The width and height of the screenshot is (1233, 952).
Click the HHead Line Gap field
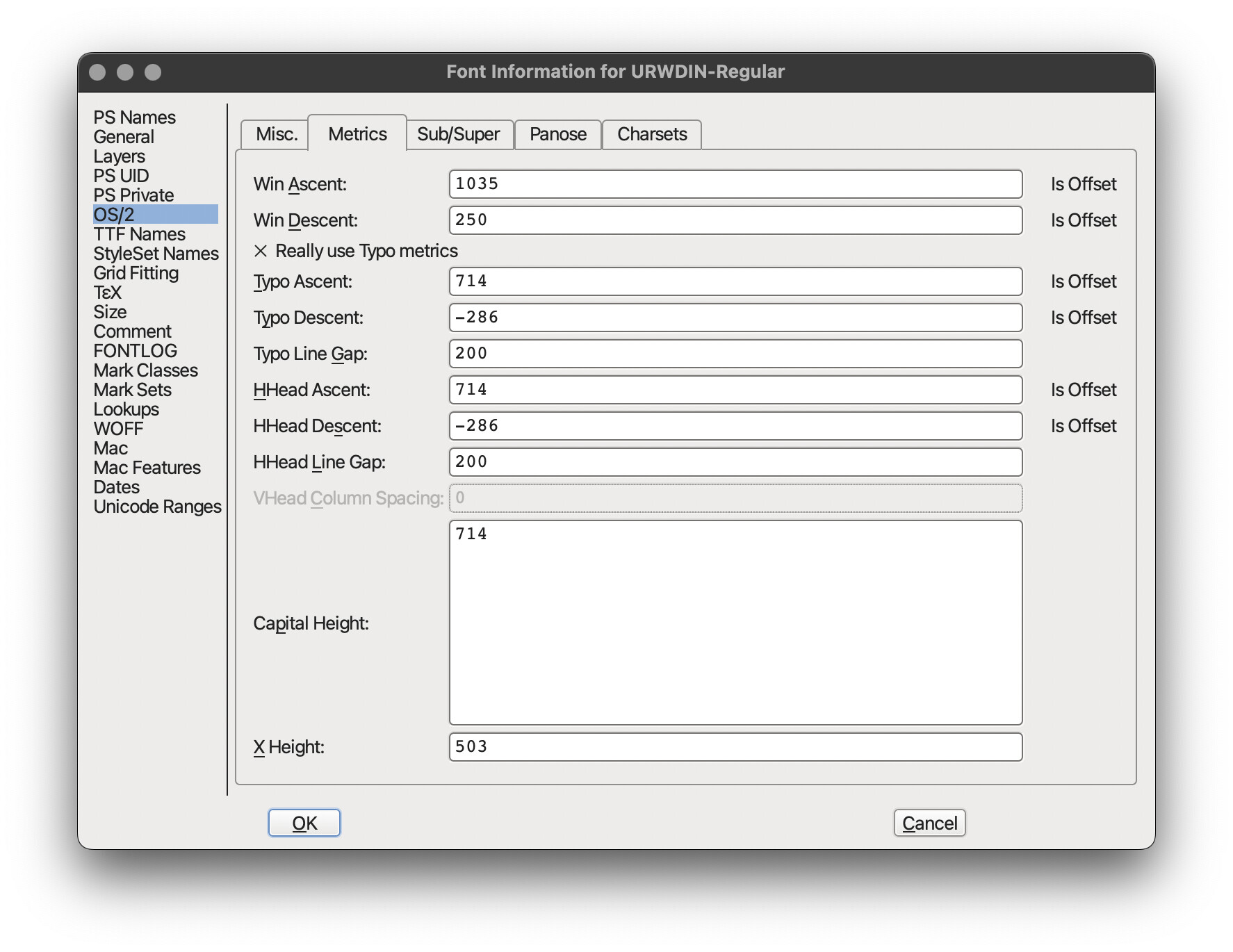point(736,462)
